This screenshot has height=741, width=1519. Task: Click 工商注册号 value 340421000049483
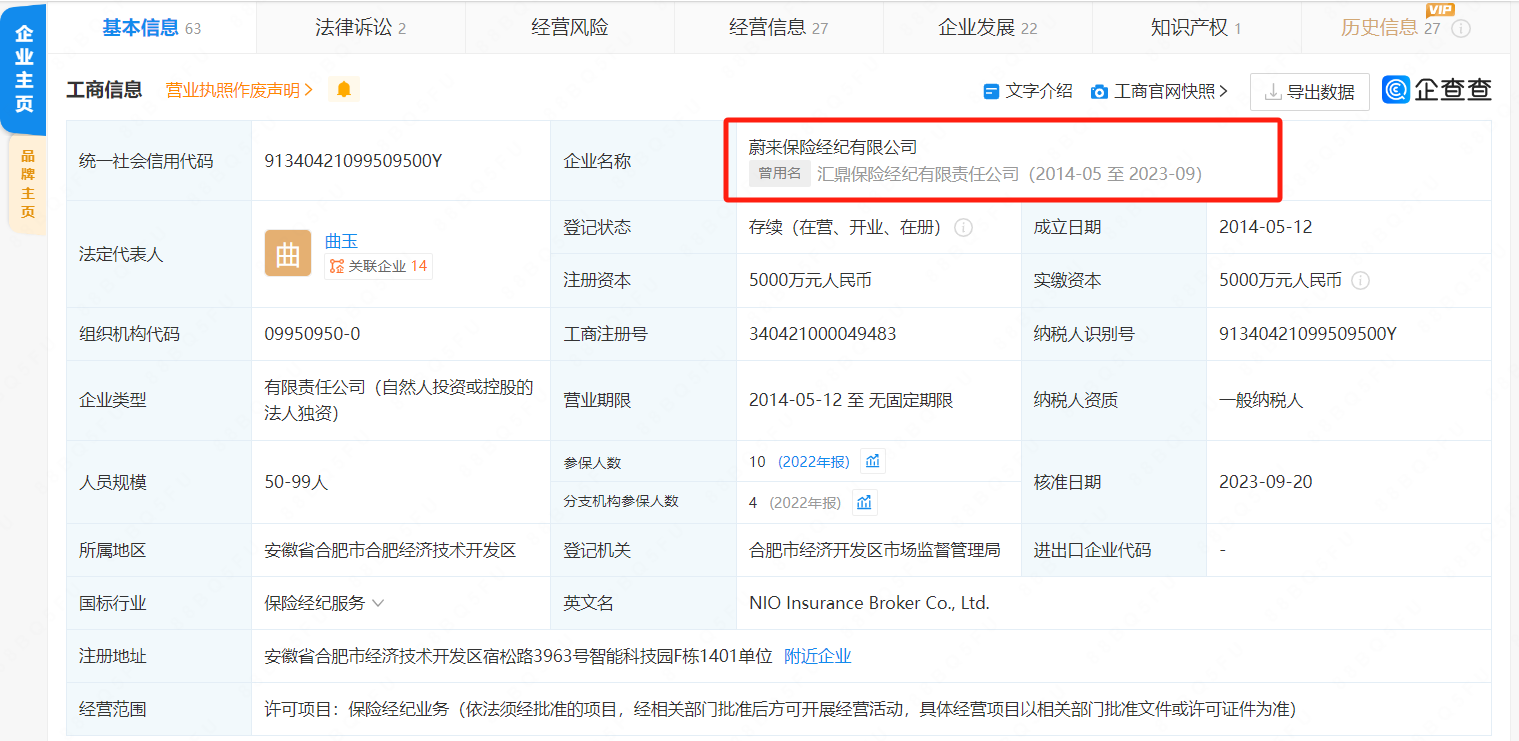tap(822, 334)
